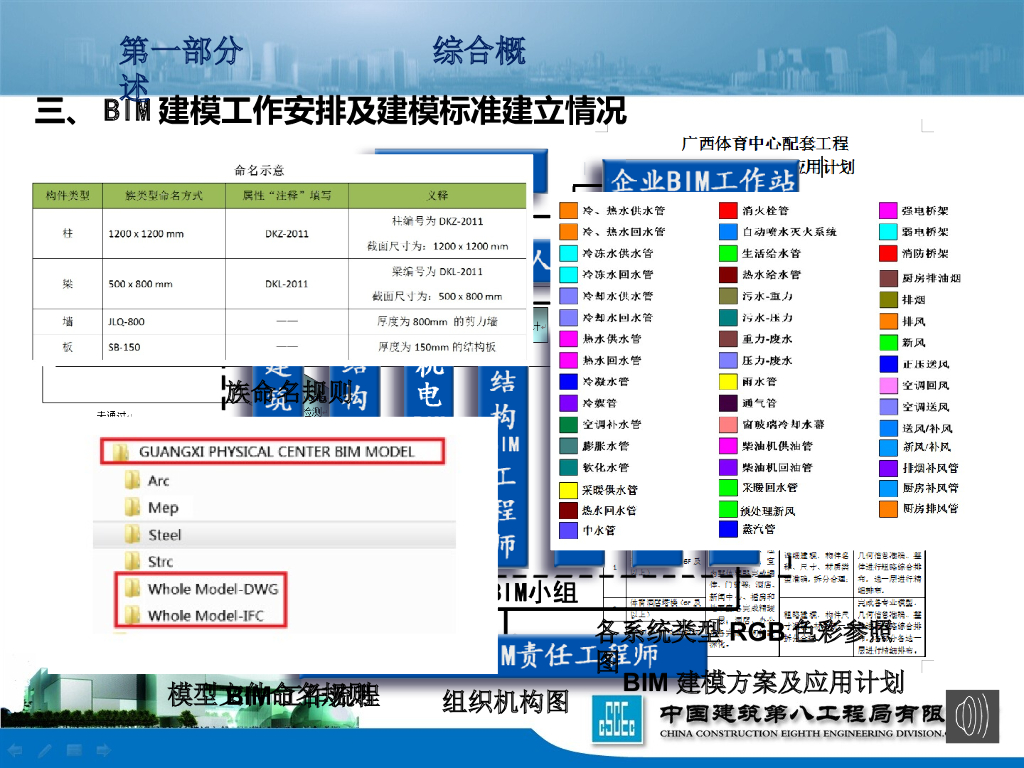
Task: Open the slideshow menu icon
Action: point(75,749)
